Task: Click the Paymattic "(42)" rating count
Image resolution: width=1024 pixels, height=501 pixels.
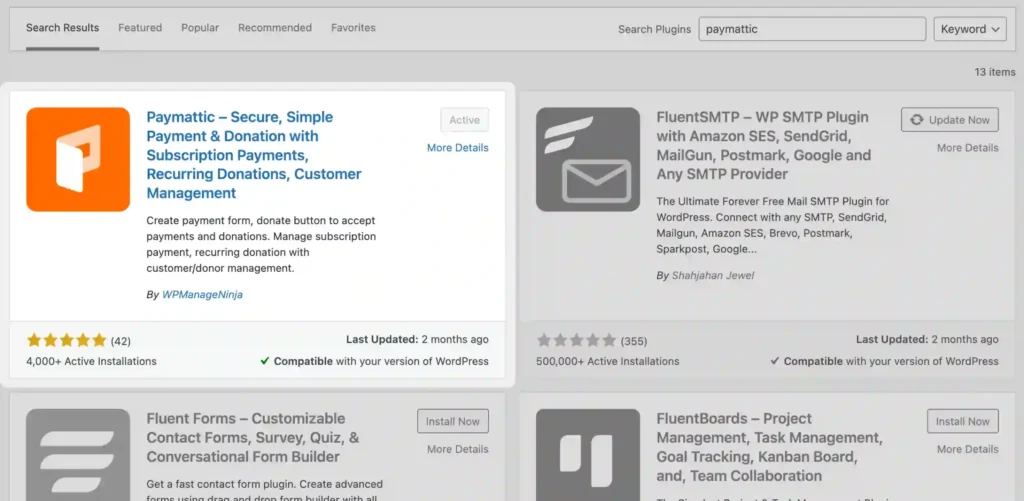Action: (x=121, y=341)
